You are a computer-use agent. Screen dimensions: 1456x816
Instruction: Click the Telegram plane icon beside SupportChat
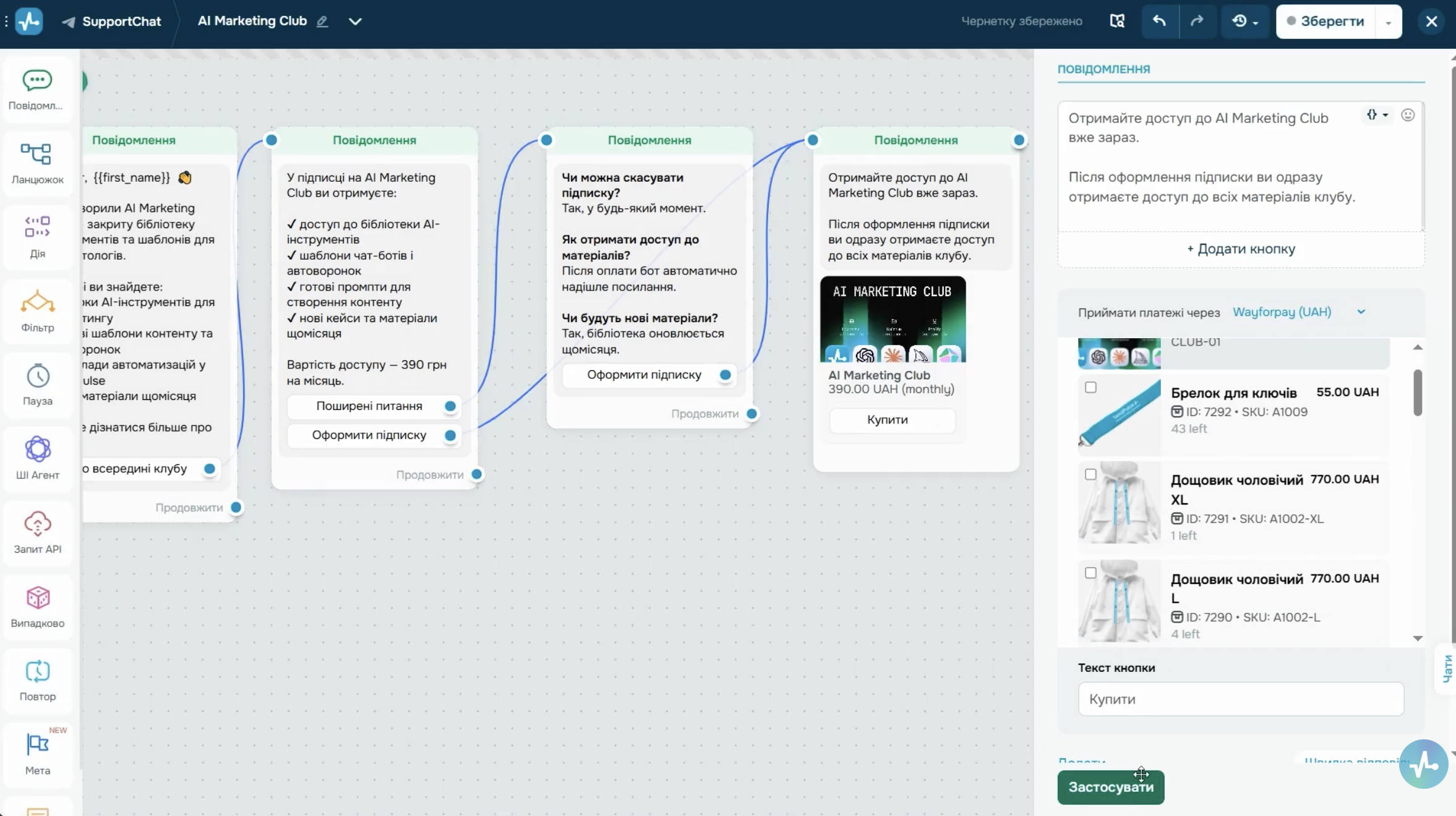(x=69, y=22)
